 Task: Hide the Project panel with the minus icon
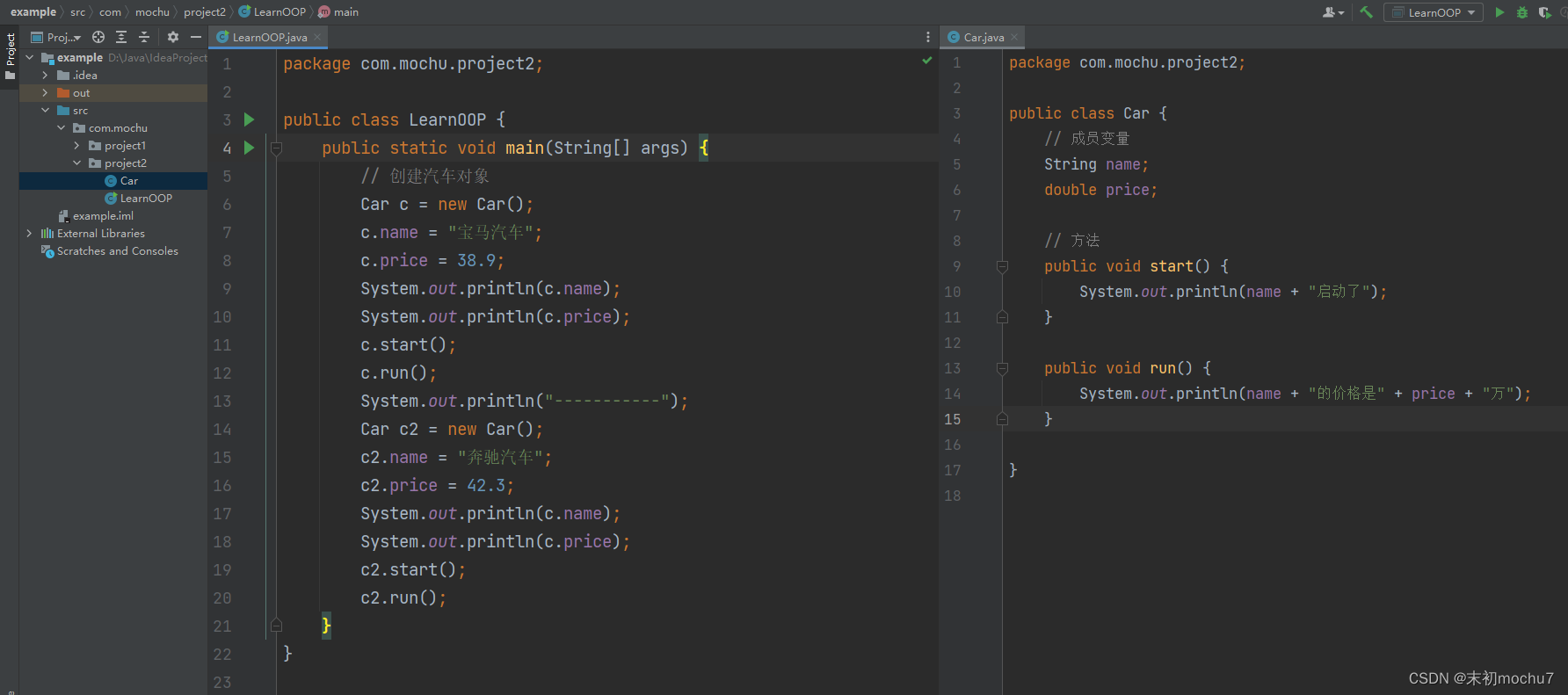point(196,37)
